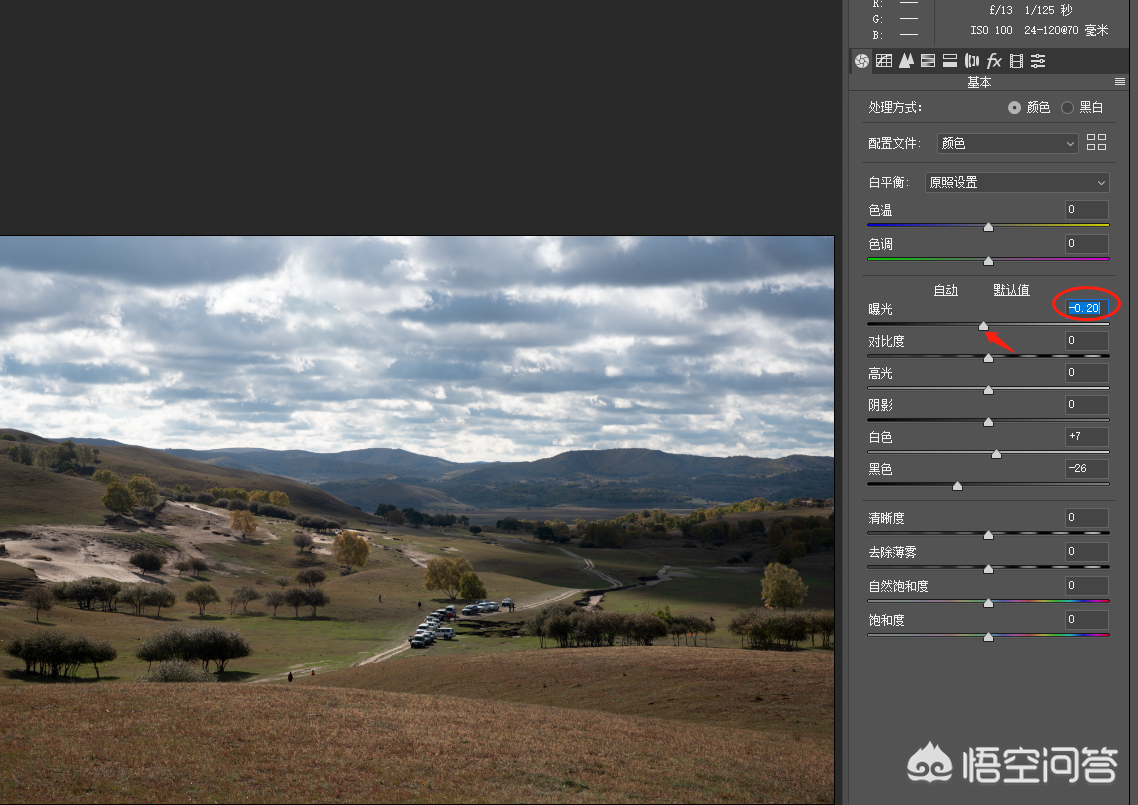1138x805 pixels.
Task: Open the 白平衡 white balance dropdown
Action: coord(1018,182)
